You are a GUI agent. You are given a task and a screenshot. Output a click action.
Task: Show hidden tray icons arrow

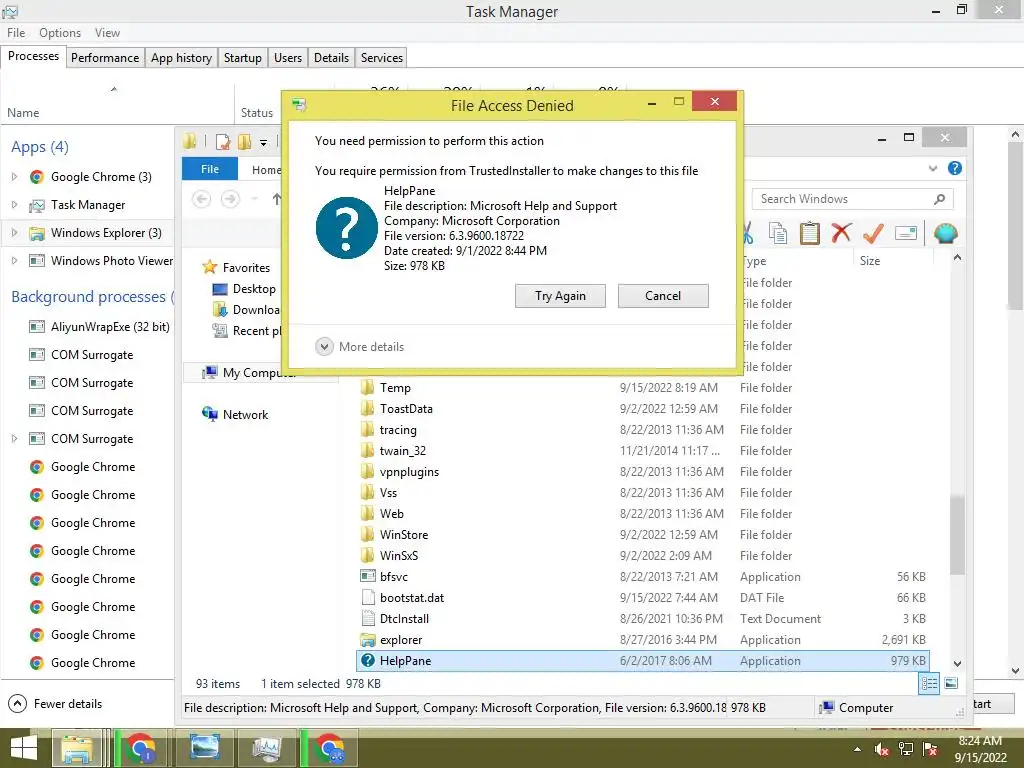[x=857, y=750]
